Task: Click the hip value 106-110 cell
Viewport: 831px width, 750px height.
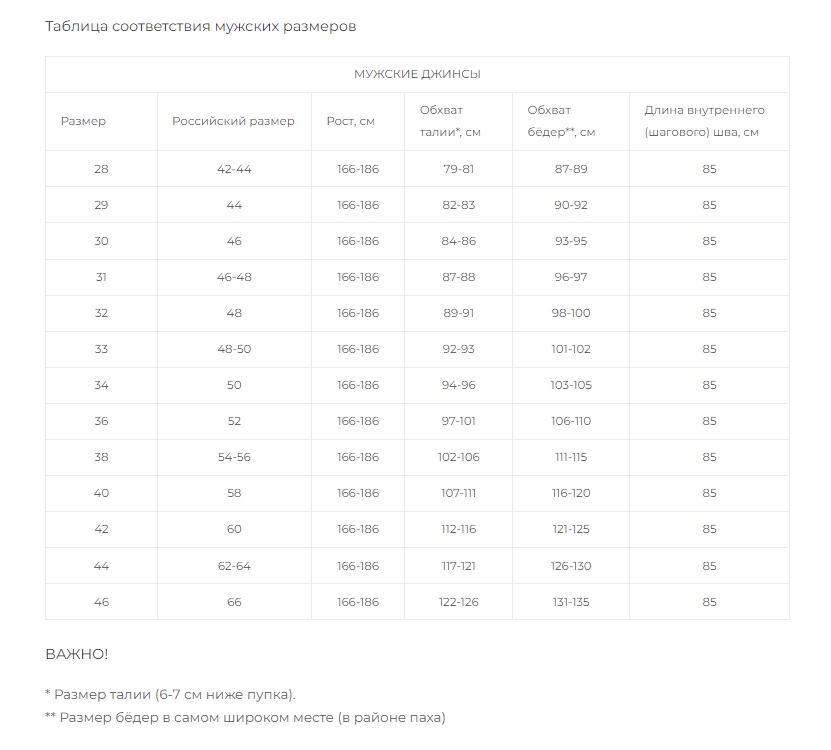Action: click(x=571, y=421)
